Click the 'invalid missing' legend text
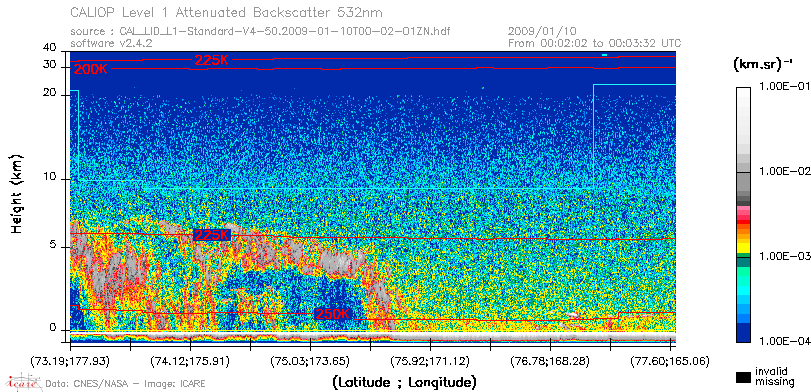The width and height of the screenshot is (811, 392). pyautogui.click(x=774, y=376)
